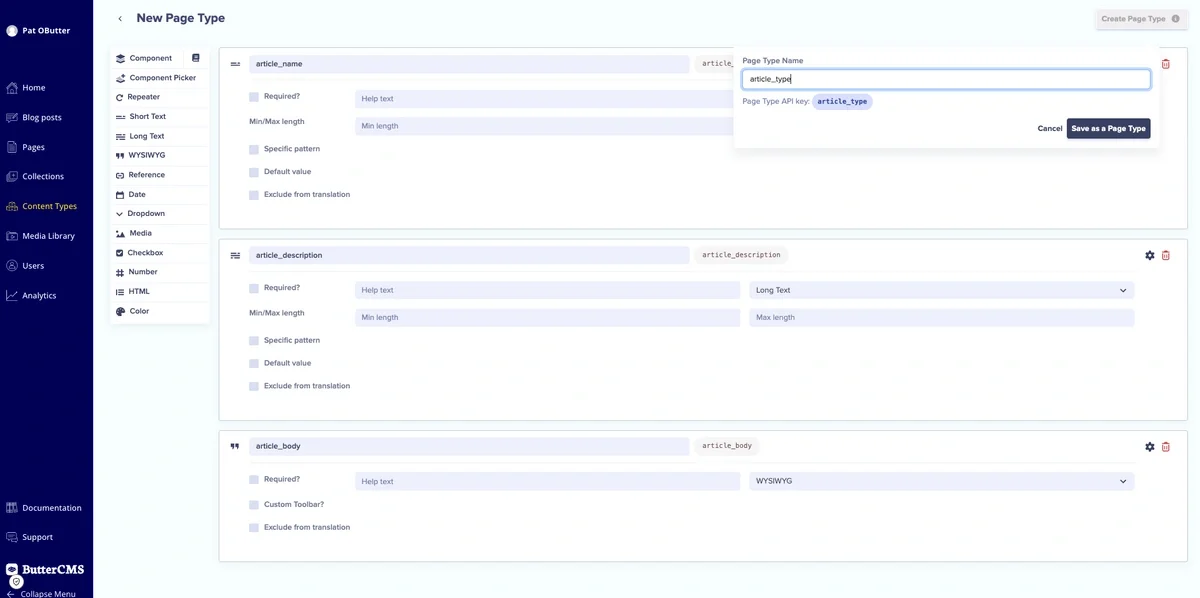This screenshot has width=1200, height=598.
Task: Go to Media Library in sidebar
Action: (x=48, y=236)
